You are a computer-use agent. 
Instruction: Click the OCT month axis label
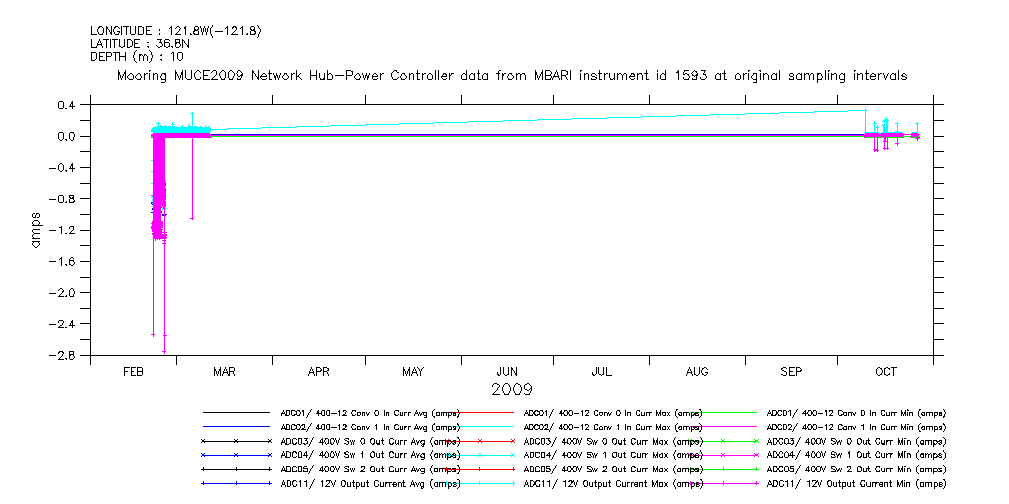885,372
